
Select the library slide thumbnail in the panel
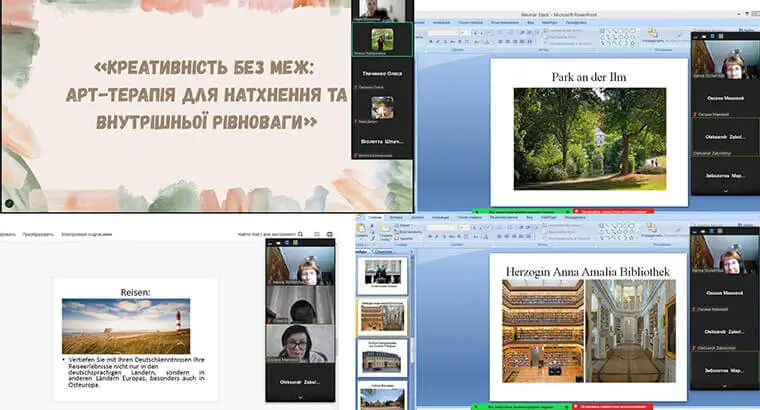point(384,317)
